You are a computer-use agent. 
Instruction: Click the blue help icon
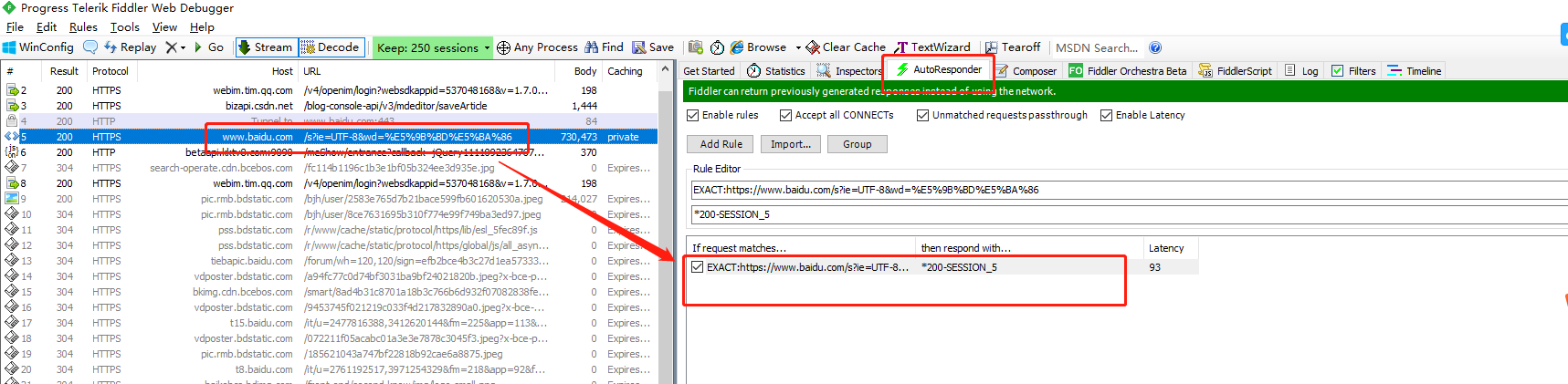(1155, 47)
